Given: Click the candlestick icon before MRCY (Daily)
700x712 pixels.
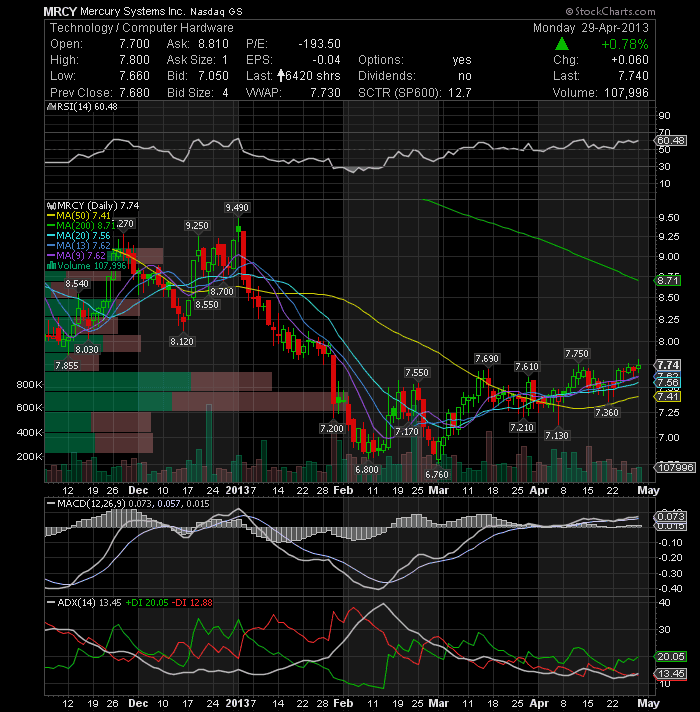Looking at the screenshot, I should pyautogui.click(x=51, y=206).
